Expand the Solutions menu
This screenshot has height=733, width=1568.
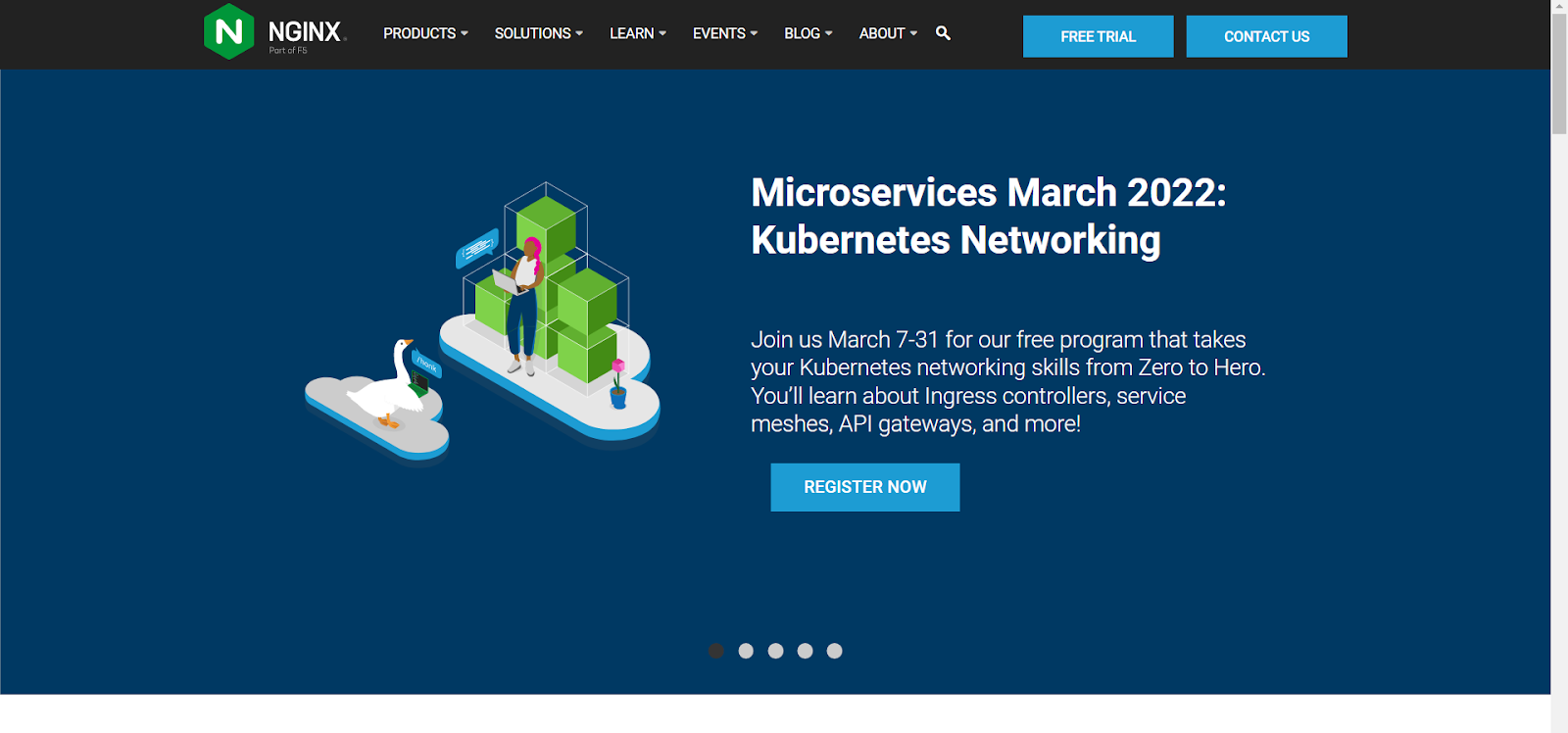(538, 33)
